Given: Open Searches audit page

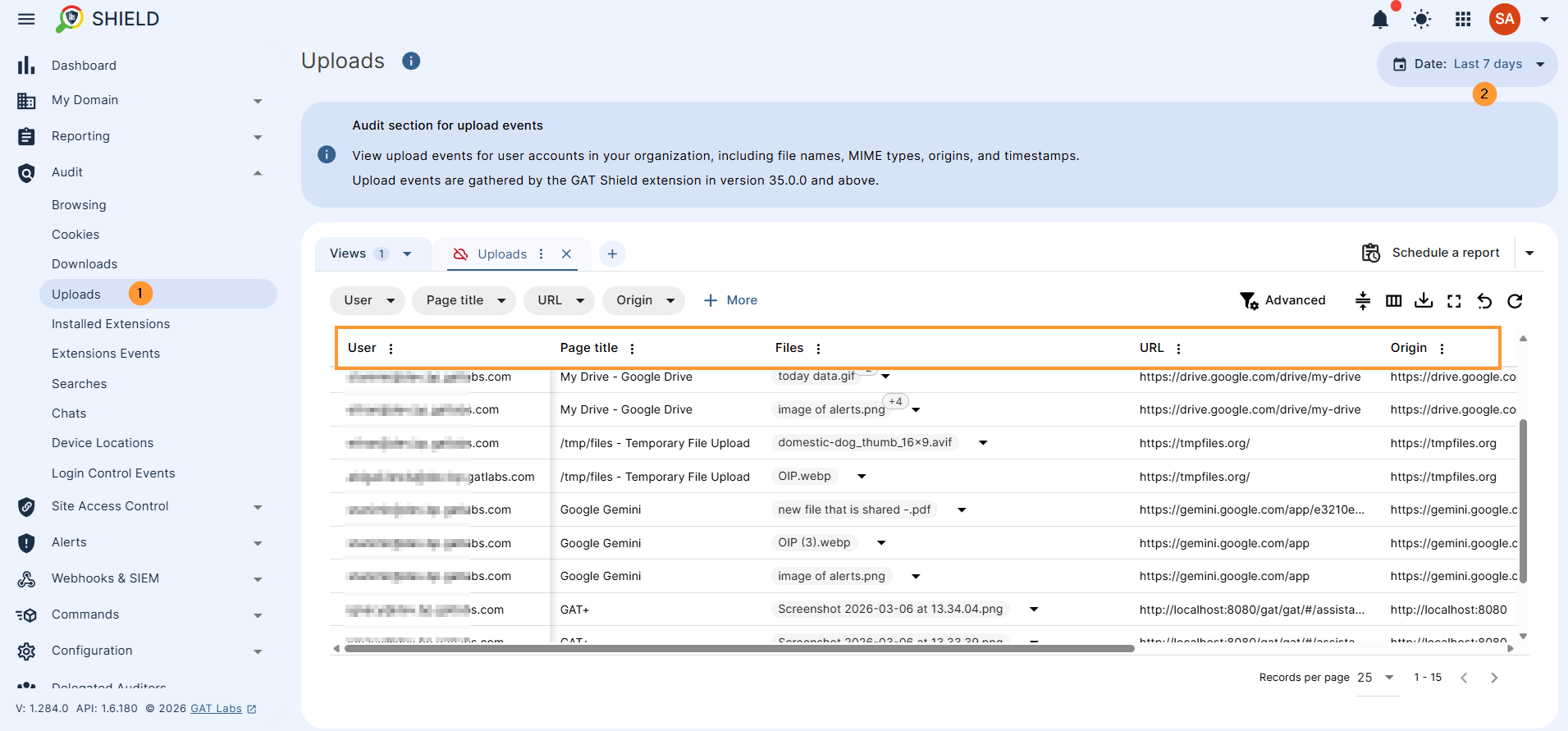Looking at the screenshot, I should click(79, 384).
